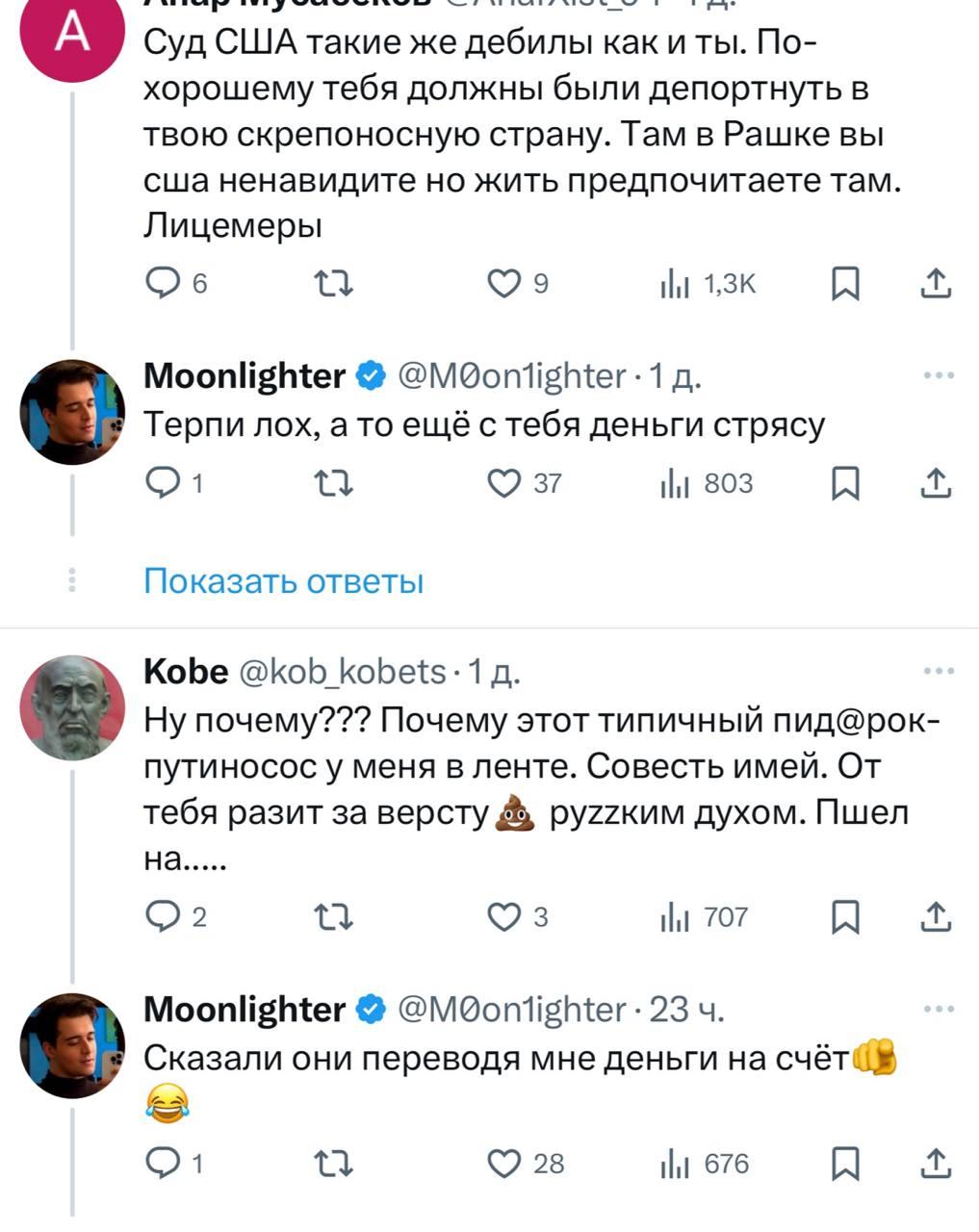View analytics showing 707 views
The height and width of the screenshot is (1232, 979).
click(706, 917)
